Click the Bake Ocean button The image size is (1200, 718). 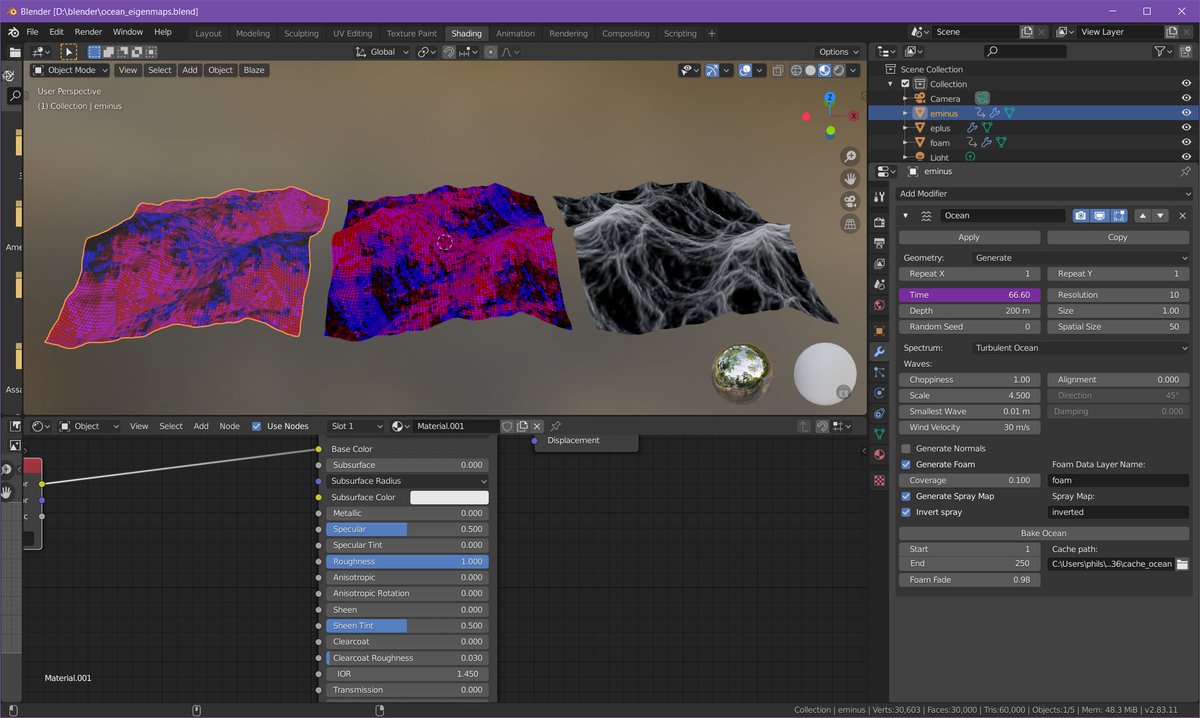(1043, 533)
